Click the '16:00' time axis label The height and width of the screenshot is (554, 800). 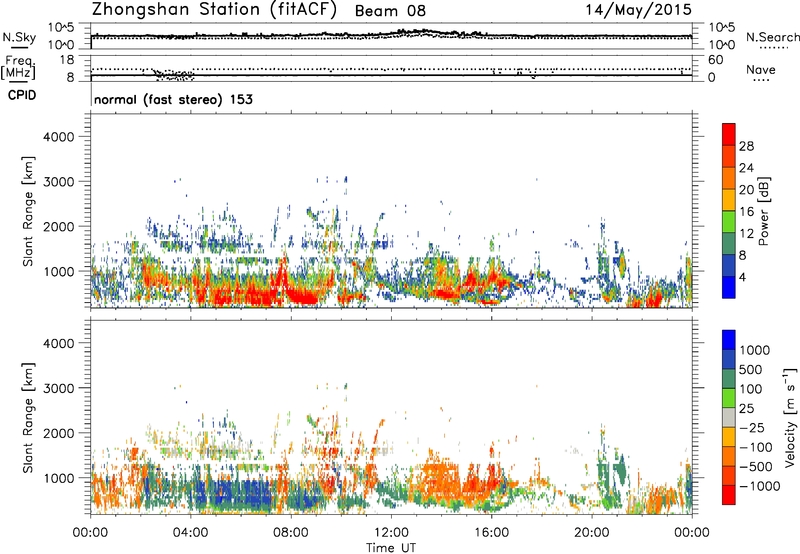(491, 533)
